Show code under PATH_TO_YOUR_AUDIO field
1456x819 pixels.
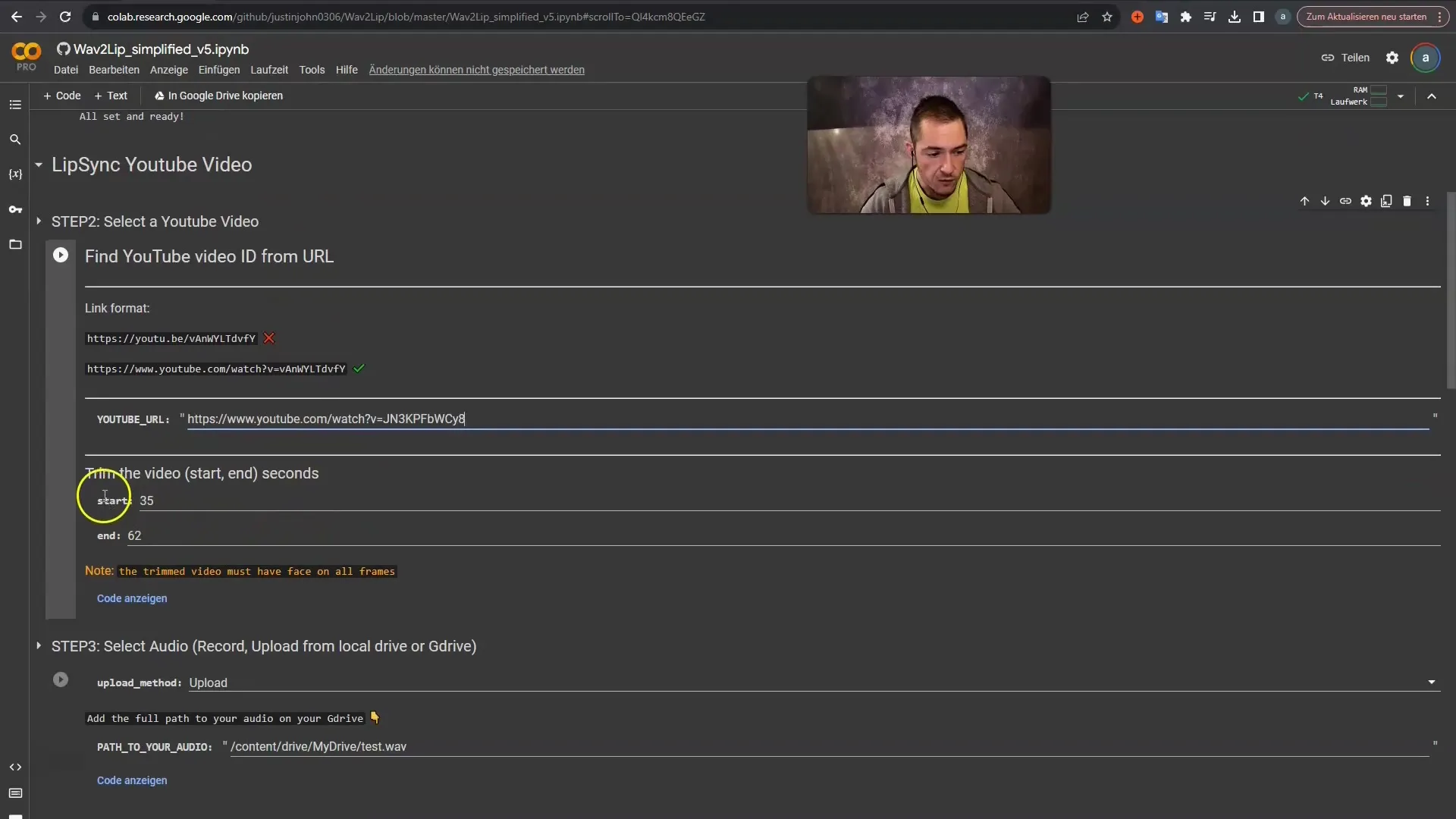coord(132,780)
